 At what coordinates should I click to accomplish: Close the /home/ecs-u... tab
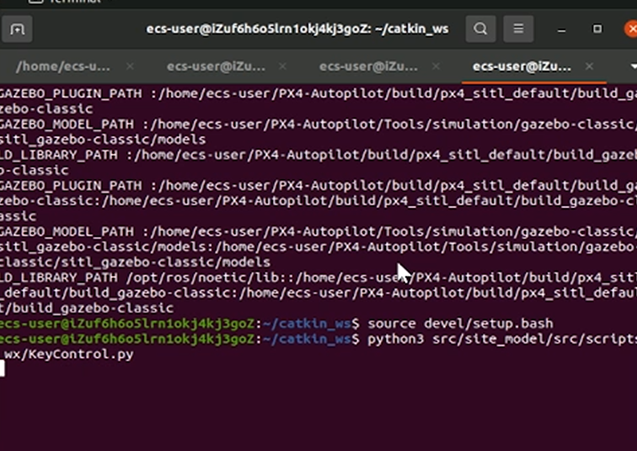[130, 66]
